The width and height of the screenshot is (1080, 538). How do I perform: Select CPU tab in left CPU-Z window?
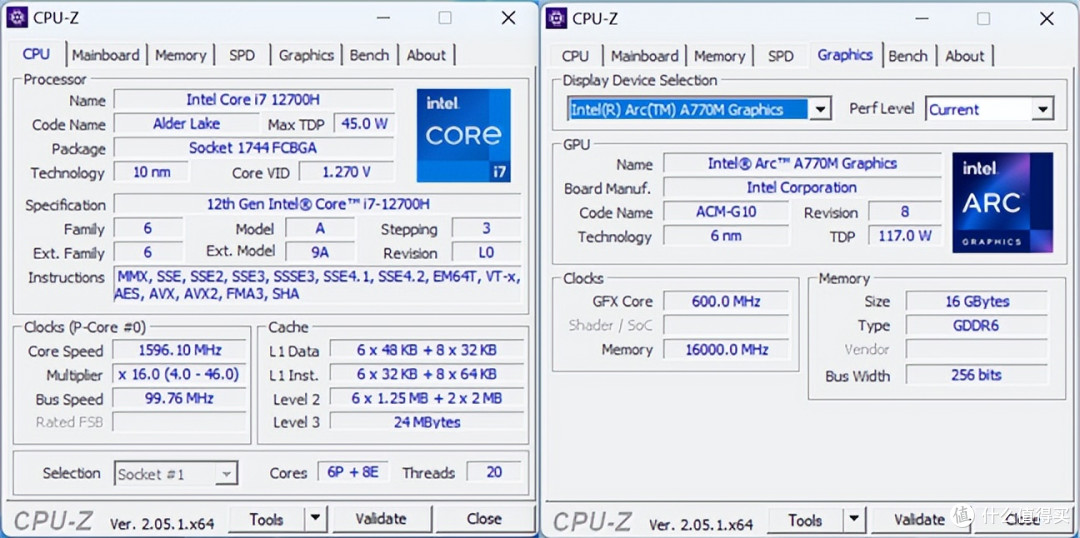point(37,54)
